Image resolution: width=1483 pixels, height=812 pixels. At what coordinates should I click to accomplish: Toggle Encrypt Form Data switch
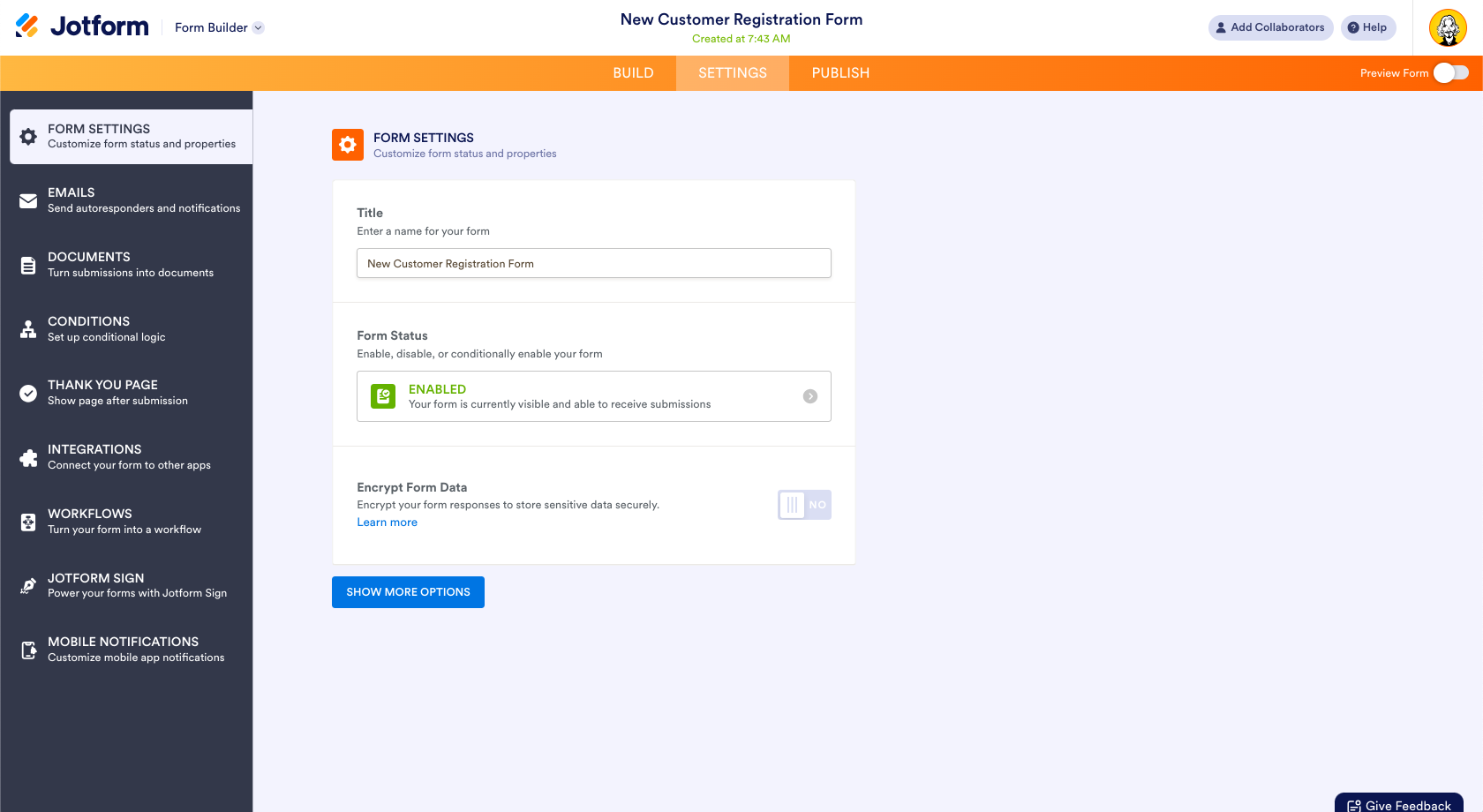[804, 505]
